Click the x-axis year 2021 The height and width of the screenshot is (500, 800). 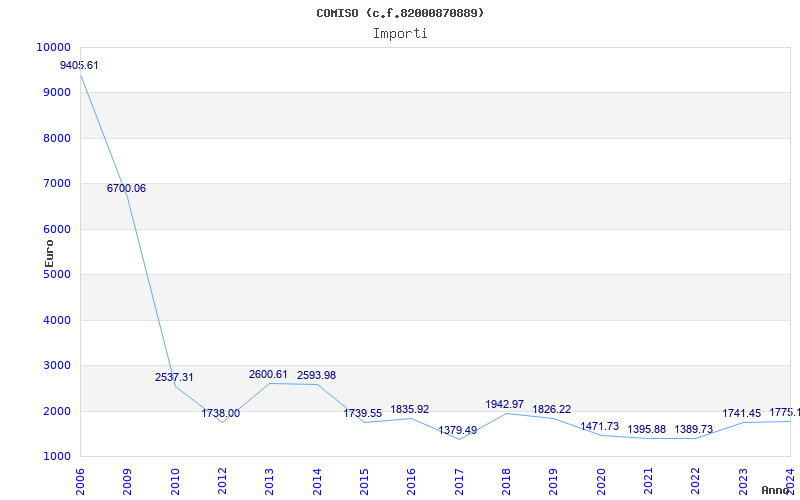[x=648, y=482]
